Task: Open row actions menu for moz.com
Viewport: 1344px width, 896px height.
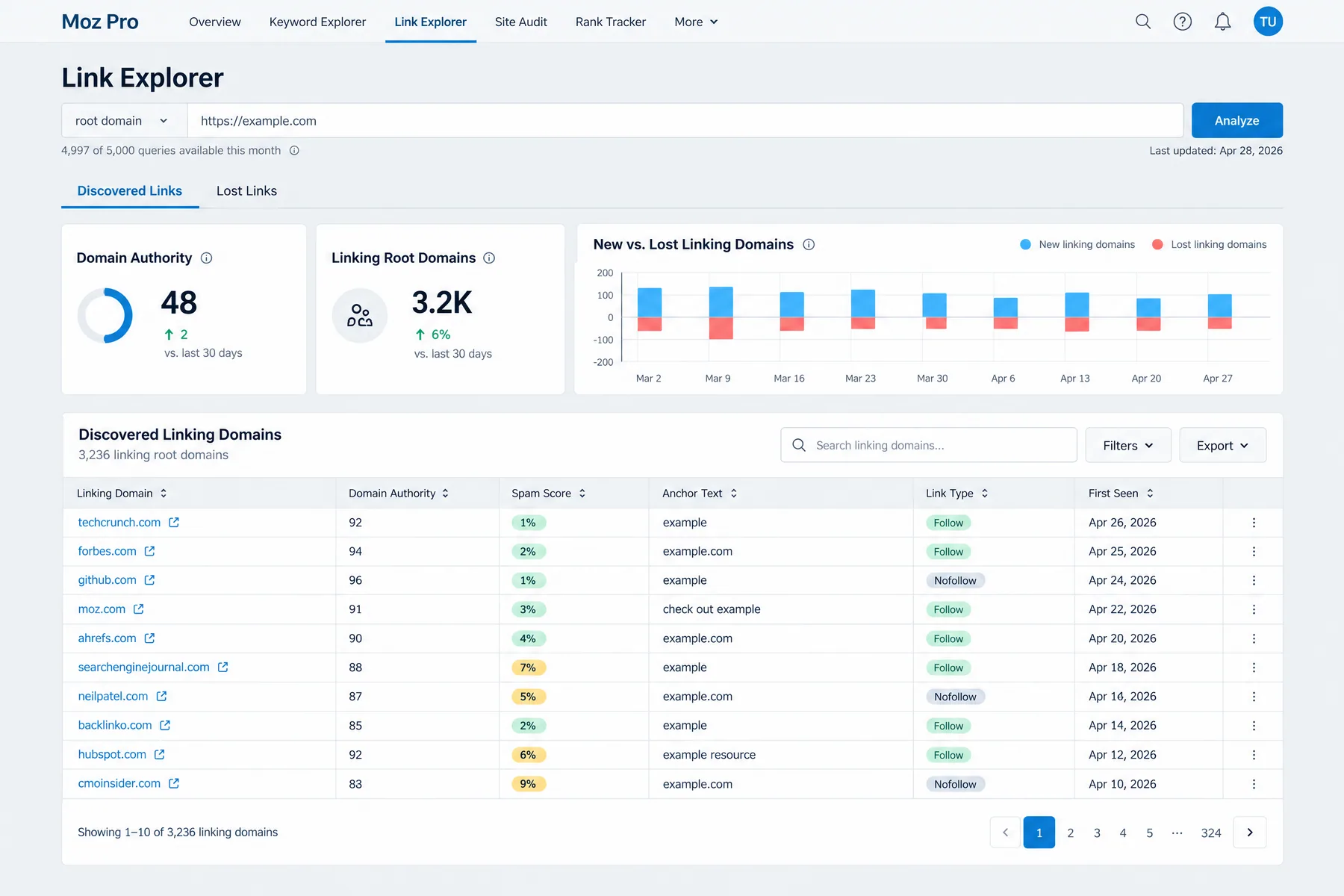Action: 1254,609
